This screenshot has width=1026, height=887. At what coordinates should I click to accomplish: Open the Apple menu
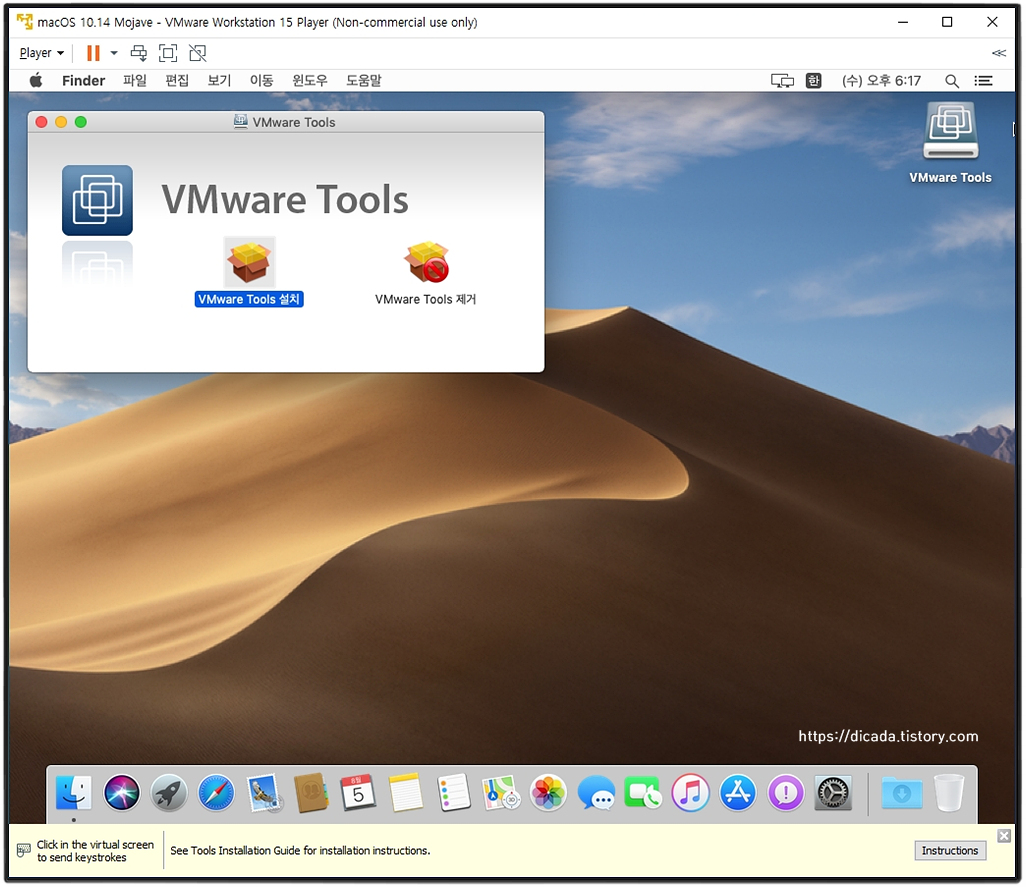[x=36, y=80]
